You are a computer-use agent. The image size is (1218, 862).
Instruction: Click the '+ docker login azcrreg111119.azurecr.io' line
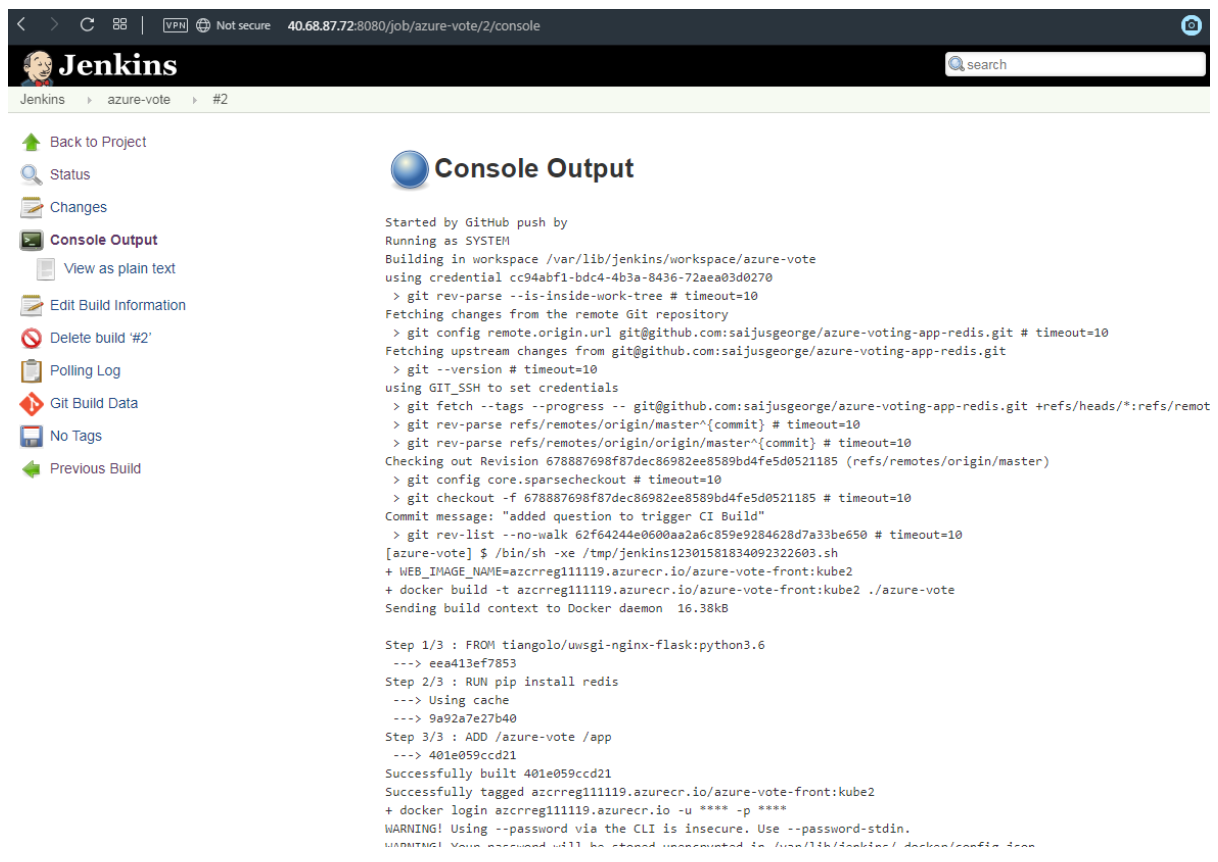click(585, 810)
